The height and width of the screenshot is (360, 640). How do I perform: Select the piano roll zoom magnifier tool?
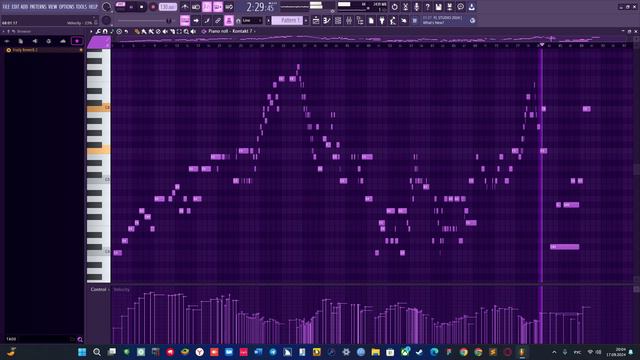tap(186, 31)
